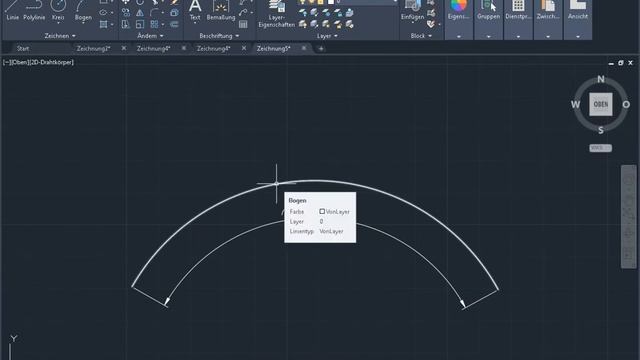Screen dimensions: 640x360
Task: Click N on the ViewCube compass
Action: [601, 79]
